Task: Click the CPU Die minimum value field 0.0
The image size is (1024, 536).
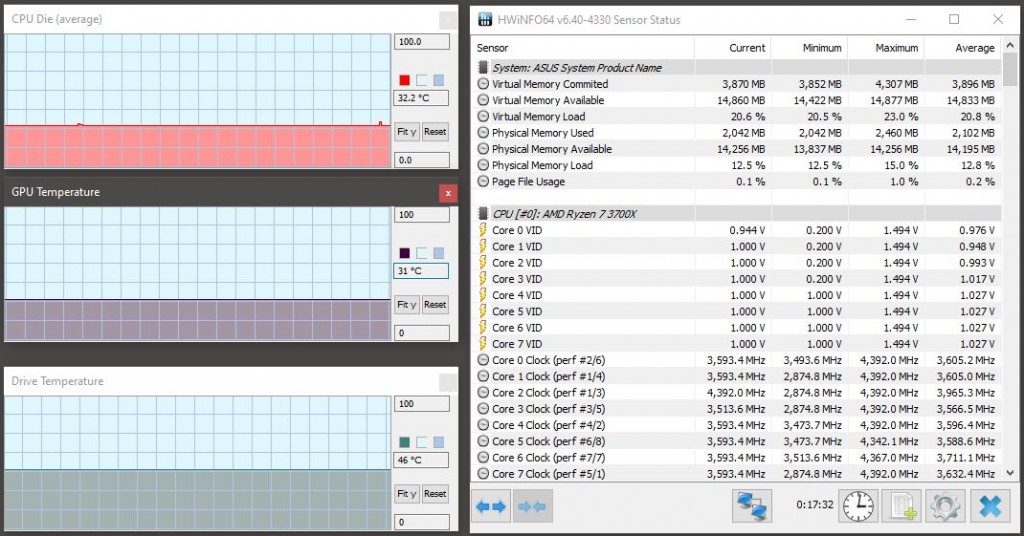Action: (x=421, y=160)
